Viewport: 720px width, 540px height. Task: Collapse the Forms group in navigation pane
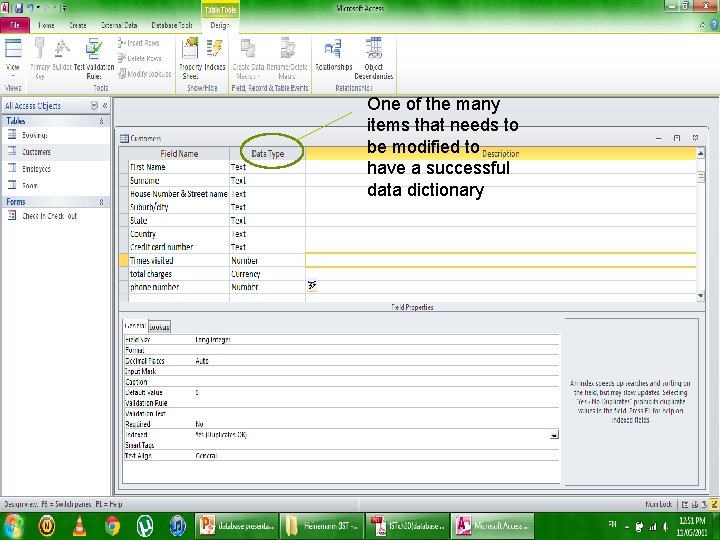[101, 202]
